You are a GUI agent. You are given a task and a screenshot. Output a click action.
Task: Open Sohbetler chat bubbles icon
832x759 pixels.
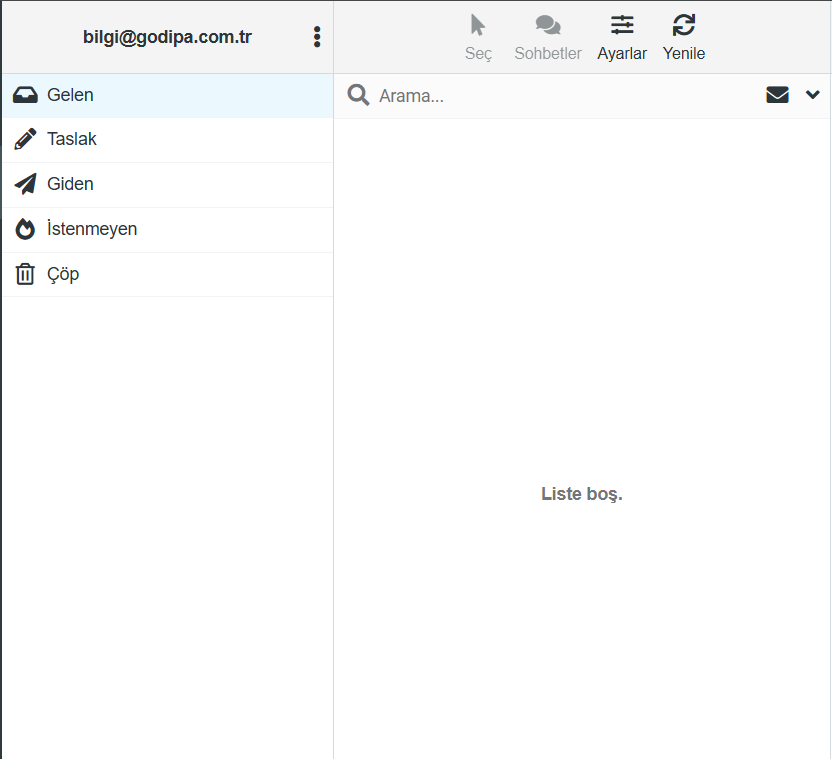(x=547, y=25)
